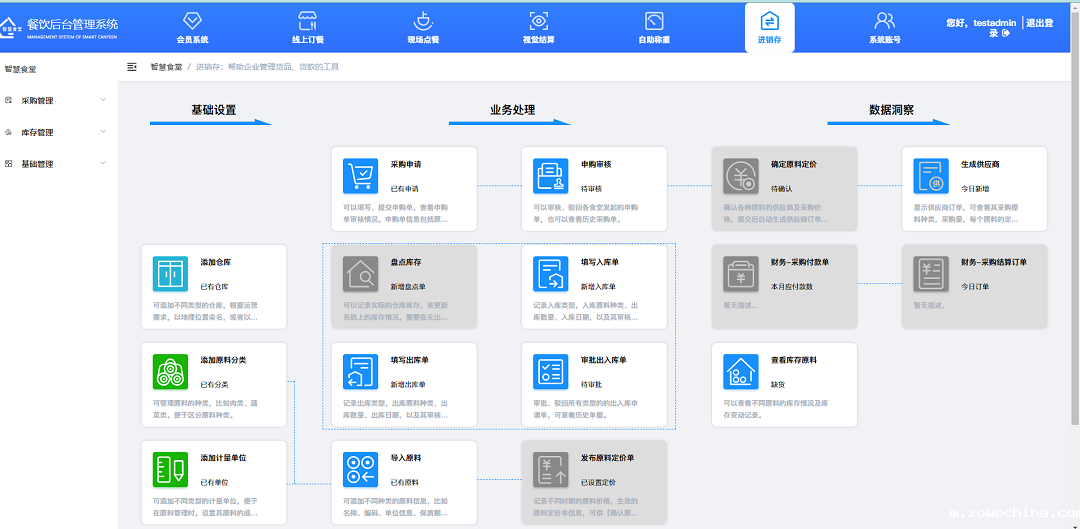
Task: Click the 申购审核 stamp icon
Action: click(550, 176)
